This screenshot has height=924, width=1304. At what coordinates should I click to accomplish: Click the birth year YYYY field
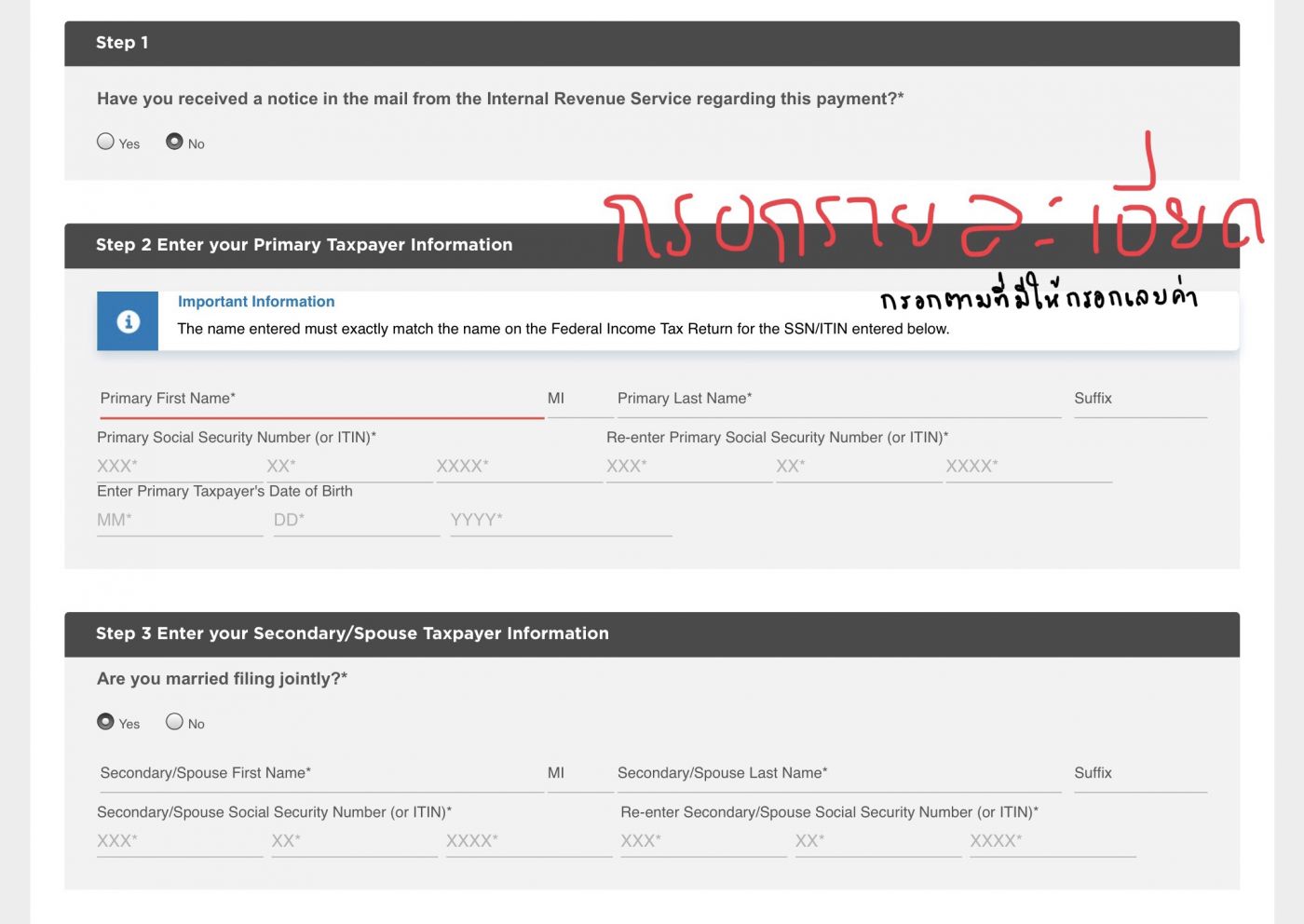(561, 520)
